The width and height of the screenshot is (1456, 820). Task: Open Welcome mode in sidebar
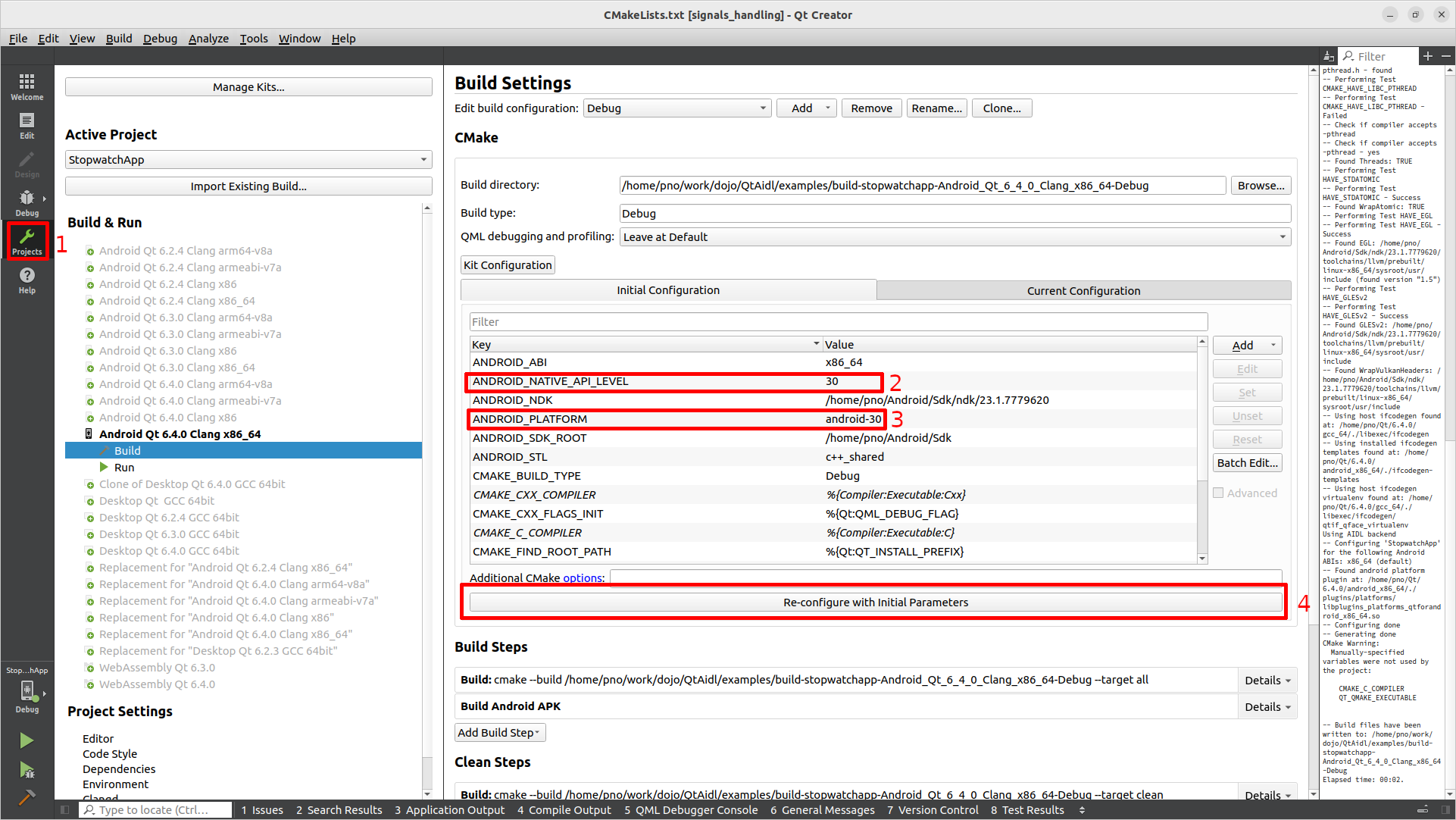(27, 86)
